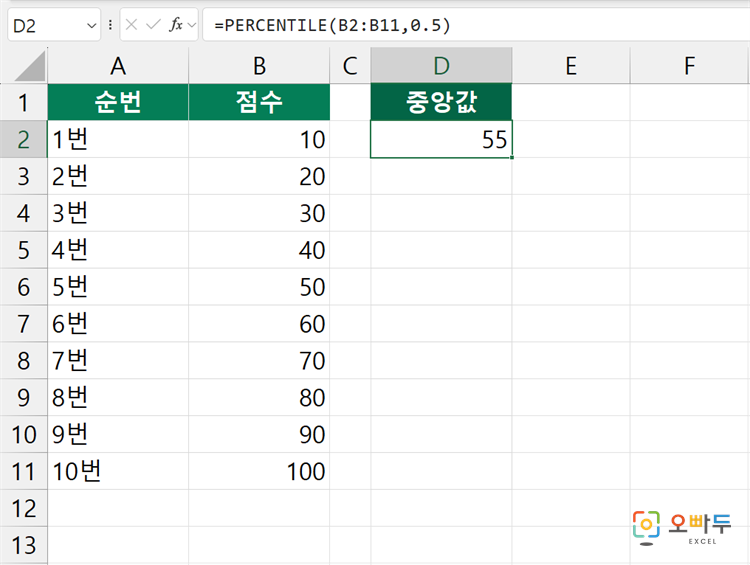Select row 12 header
Viewport: 750px width, 565px height.
pyautogui.click(x=23, y=508)
